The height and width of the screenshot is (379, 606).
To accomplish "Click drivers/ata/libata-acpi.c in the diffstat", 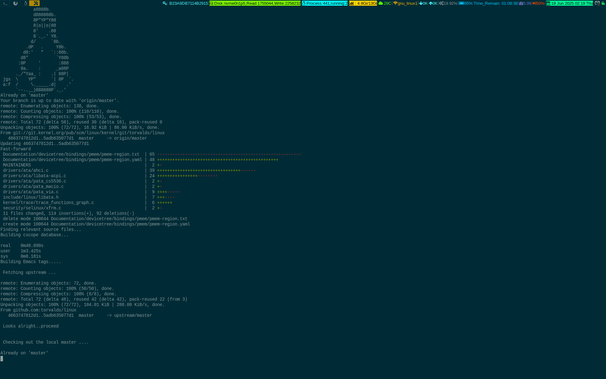I will [x=34, y=176].
